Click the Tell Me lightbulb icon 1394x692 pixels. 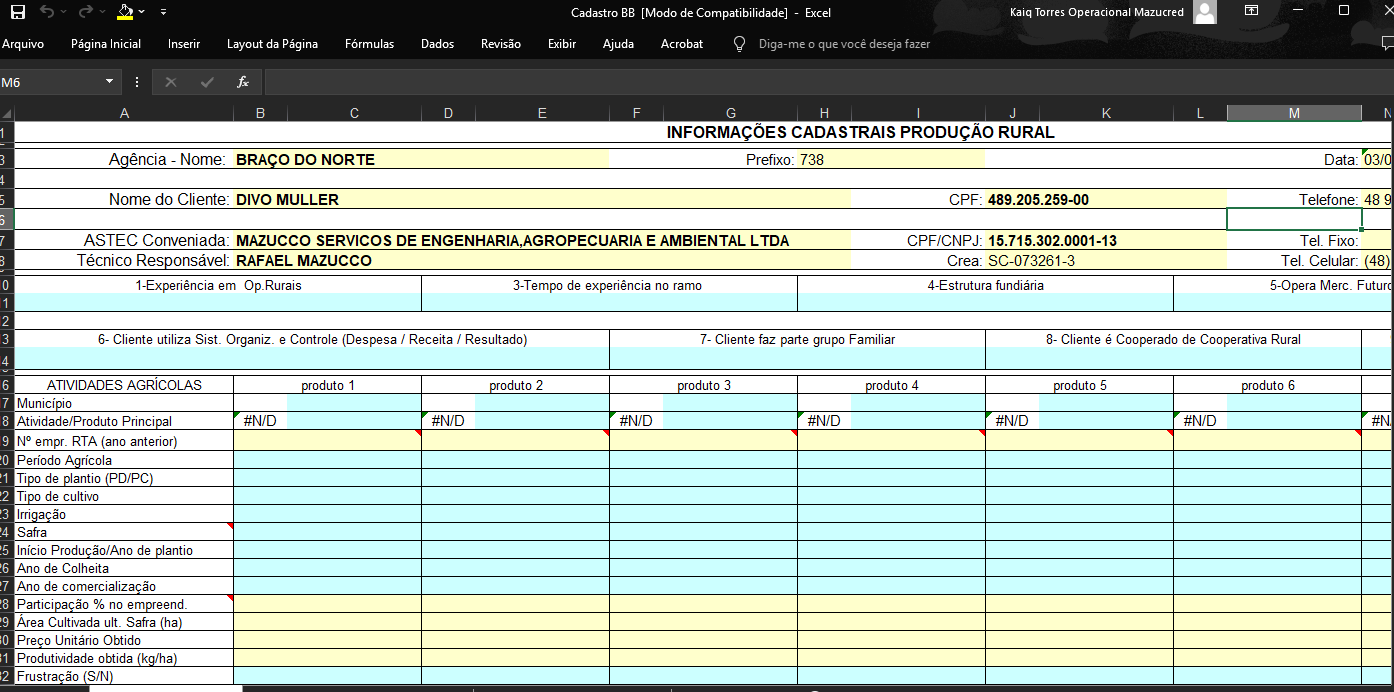click(x=740, y=44)
